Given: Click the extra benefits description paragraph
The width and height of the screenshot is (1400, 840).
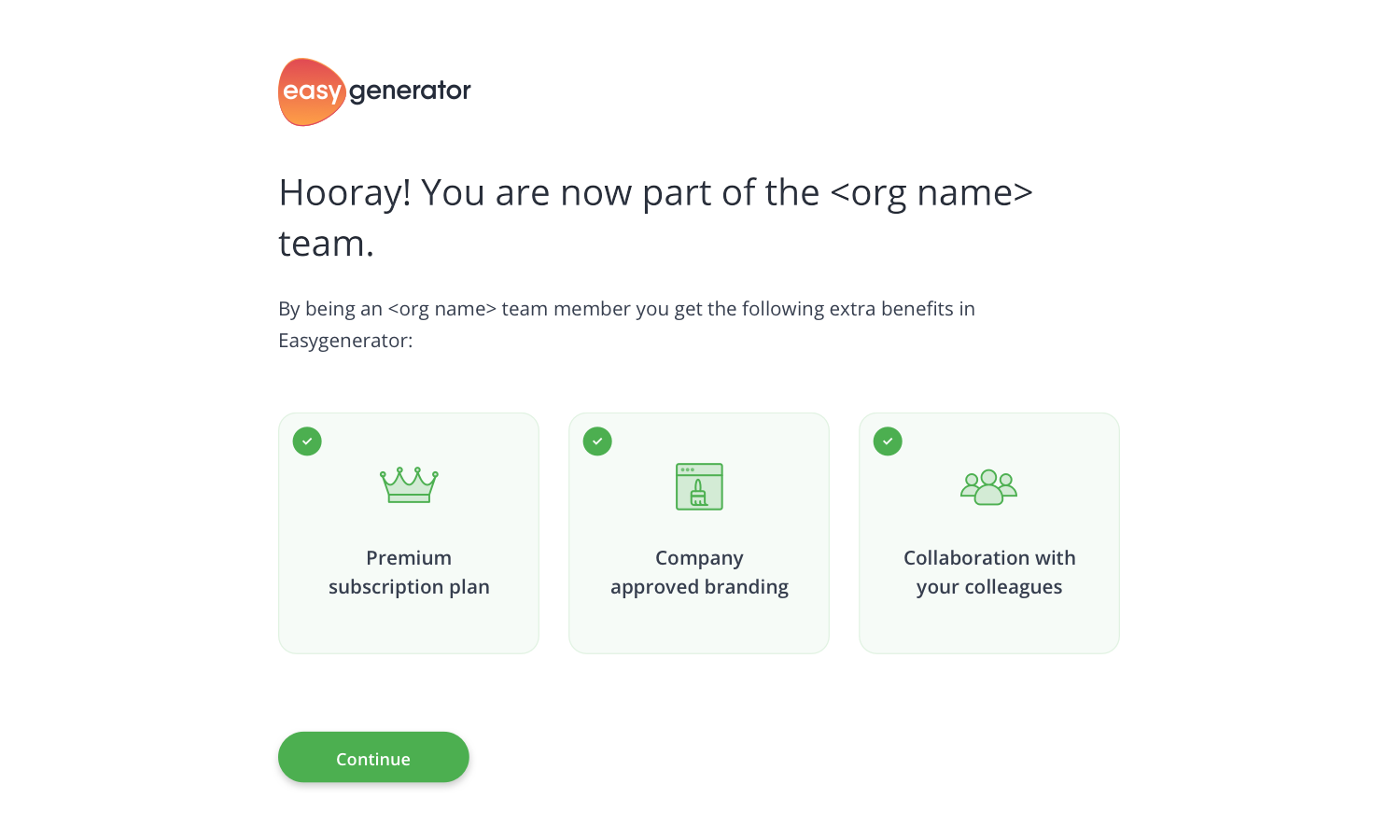Looking at the screenshot, I should pos(626,324).
